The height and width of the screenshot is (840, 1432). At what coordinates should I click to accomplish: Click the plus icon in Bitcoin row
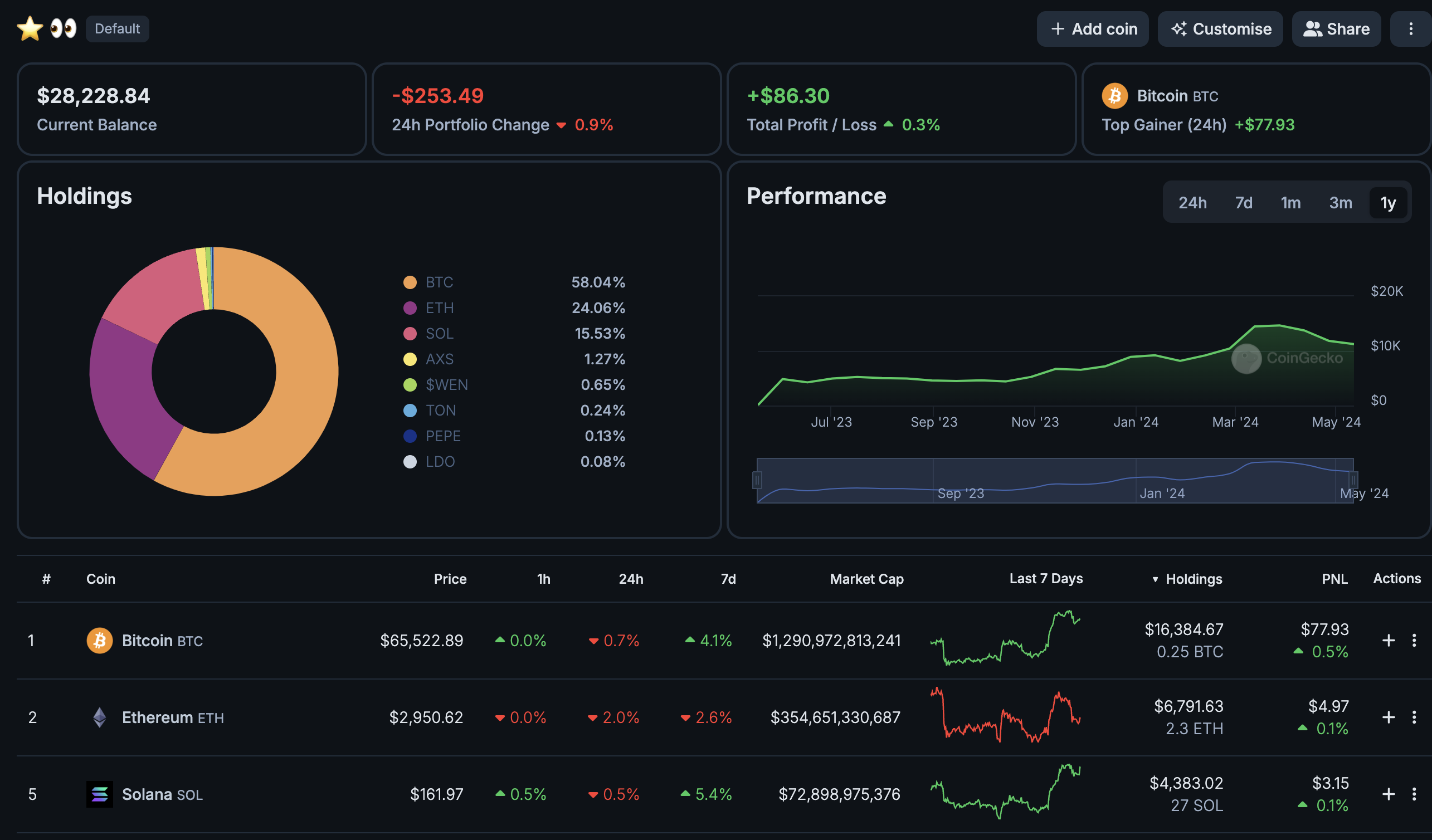(x=1388, y=640)
